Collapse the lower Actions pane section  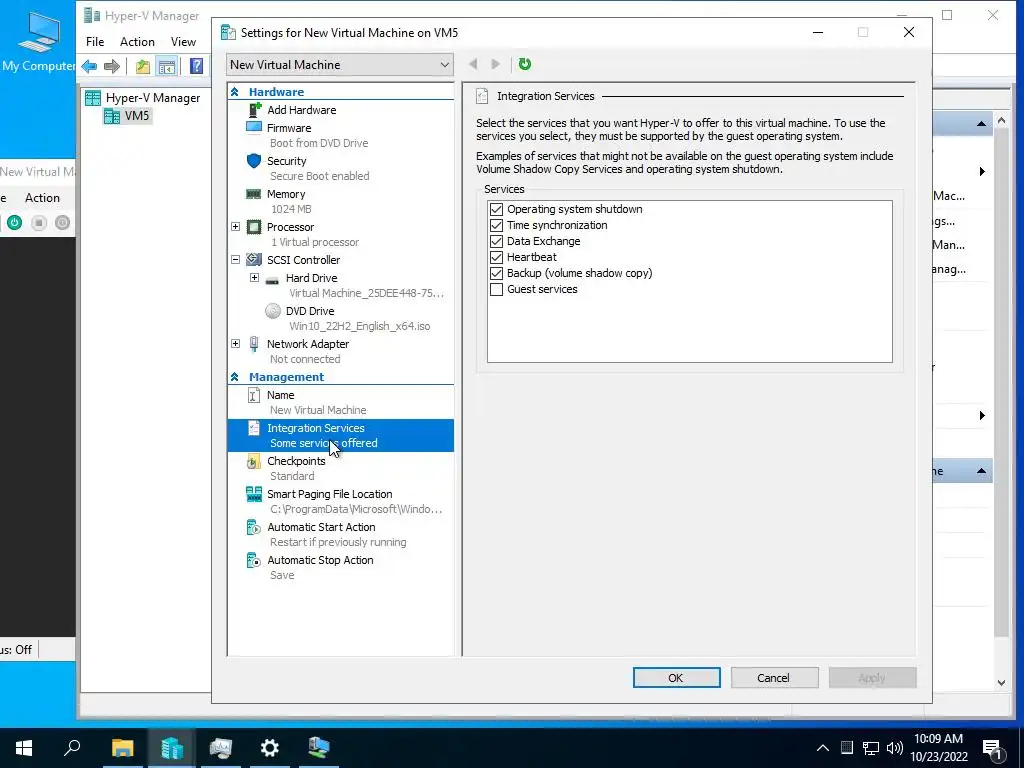981,471
